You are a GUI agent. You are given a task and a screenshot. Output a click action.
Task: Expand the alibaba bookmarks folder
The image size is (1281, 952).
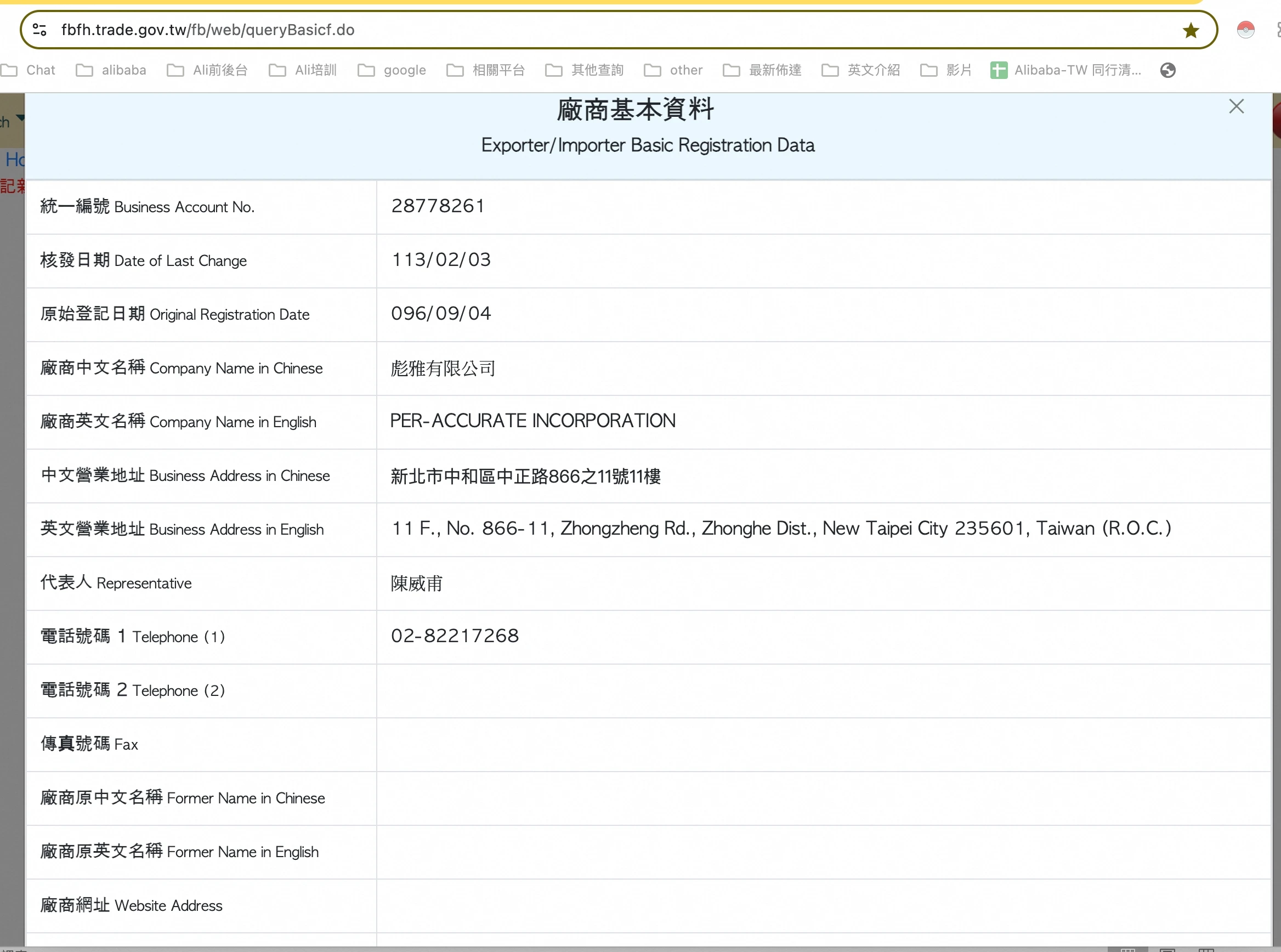(x=112, y=70)
